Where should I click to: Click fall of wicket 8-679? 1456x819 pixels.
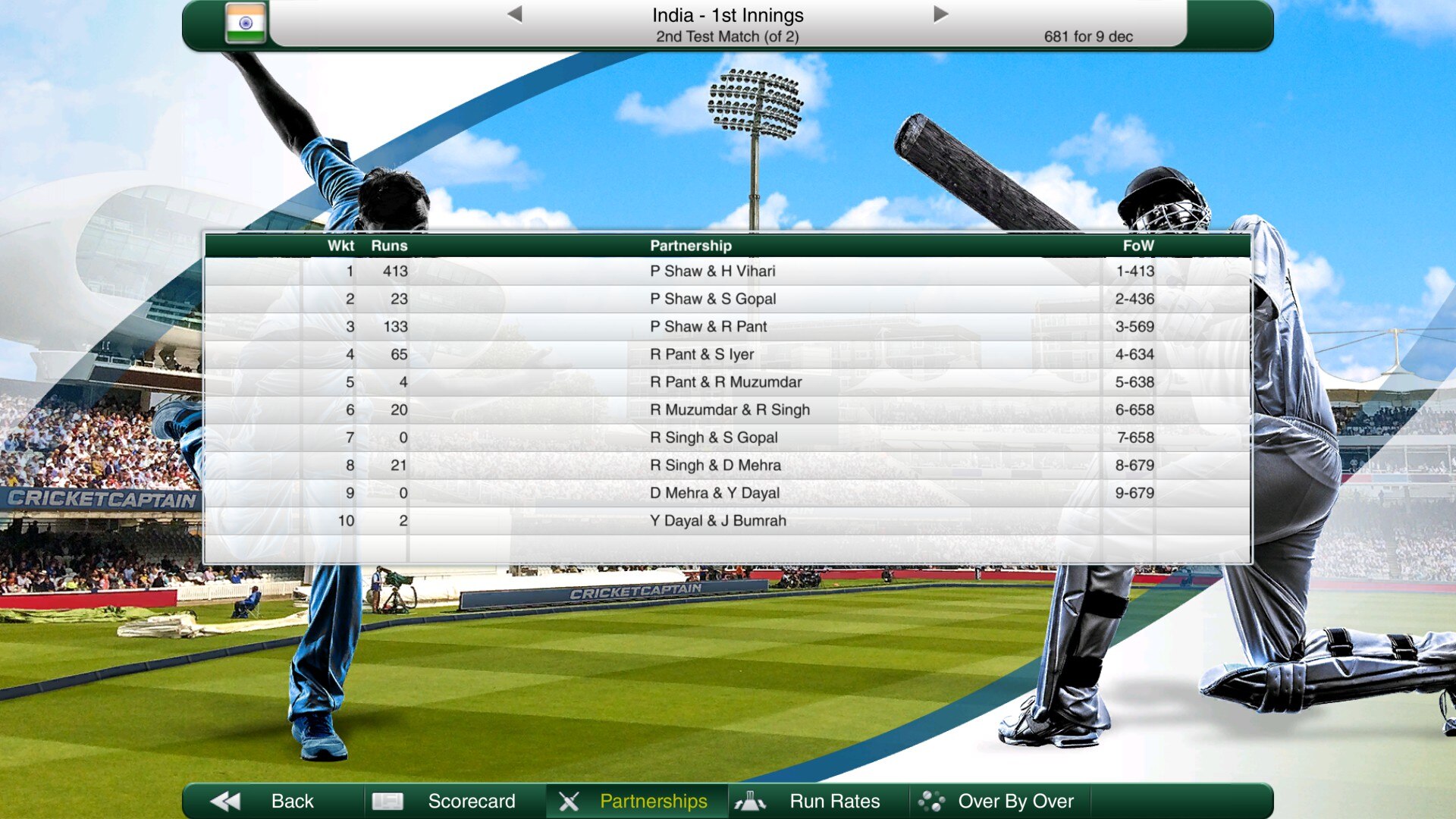click(1134, 465)
